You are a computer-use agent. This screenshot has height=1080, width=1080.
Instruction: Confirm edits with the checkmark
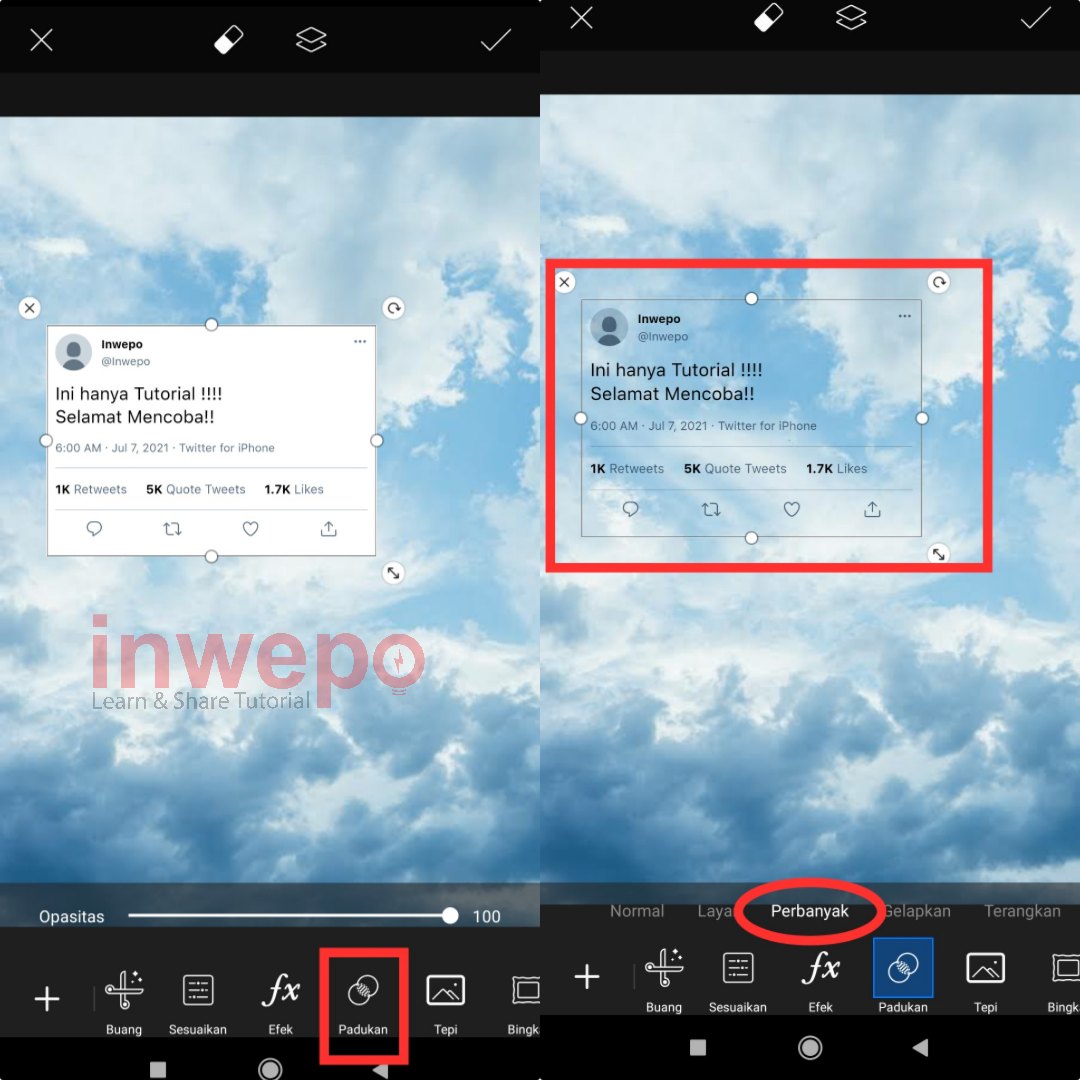[495, 39]
